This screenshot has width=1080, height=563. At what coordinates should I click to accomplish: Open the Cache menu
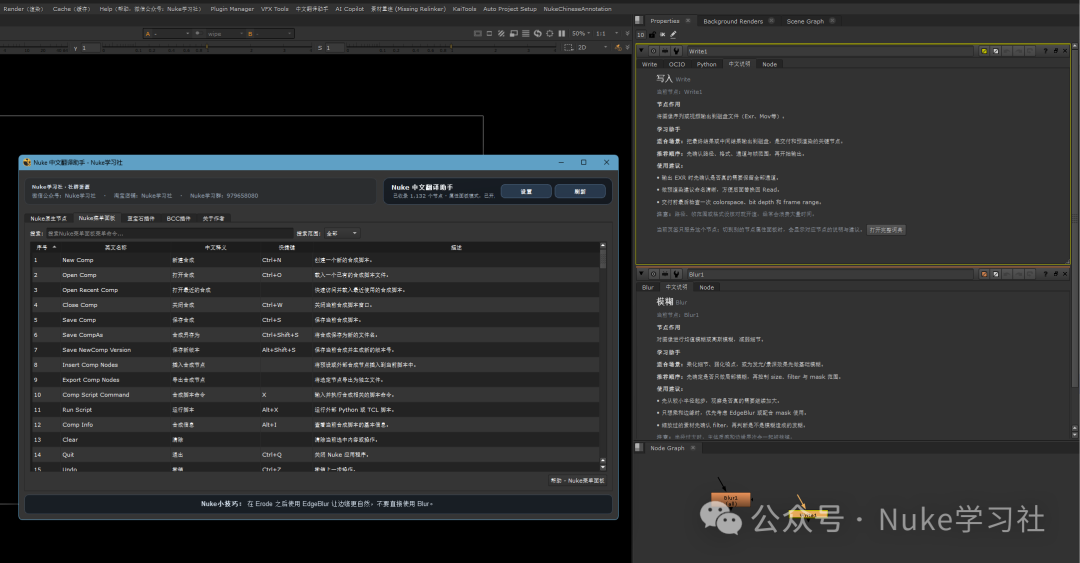71,9
